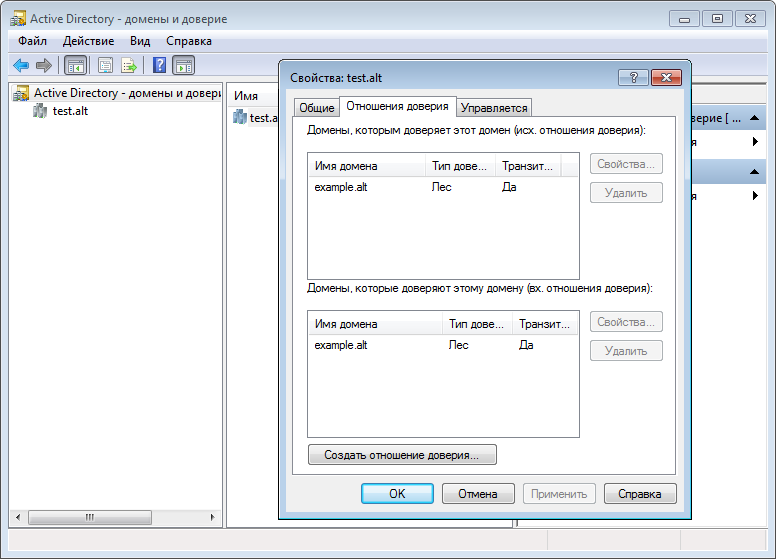
Task: Close the test.alt properties dialog
Action: 666,77
